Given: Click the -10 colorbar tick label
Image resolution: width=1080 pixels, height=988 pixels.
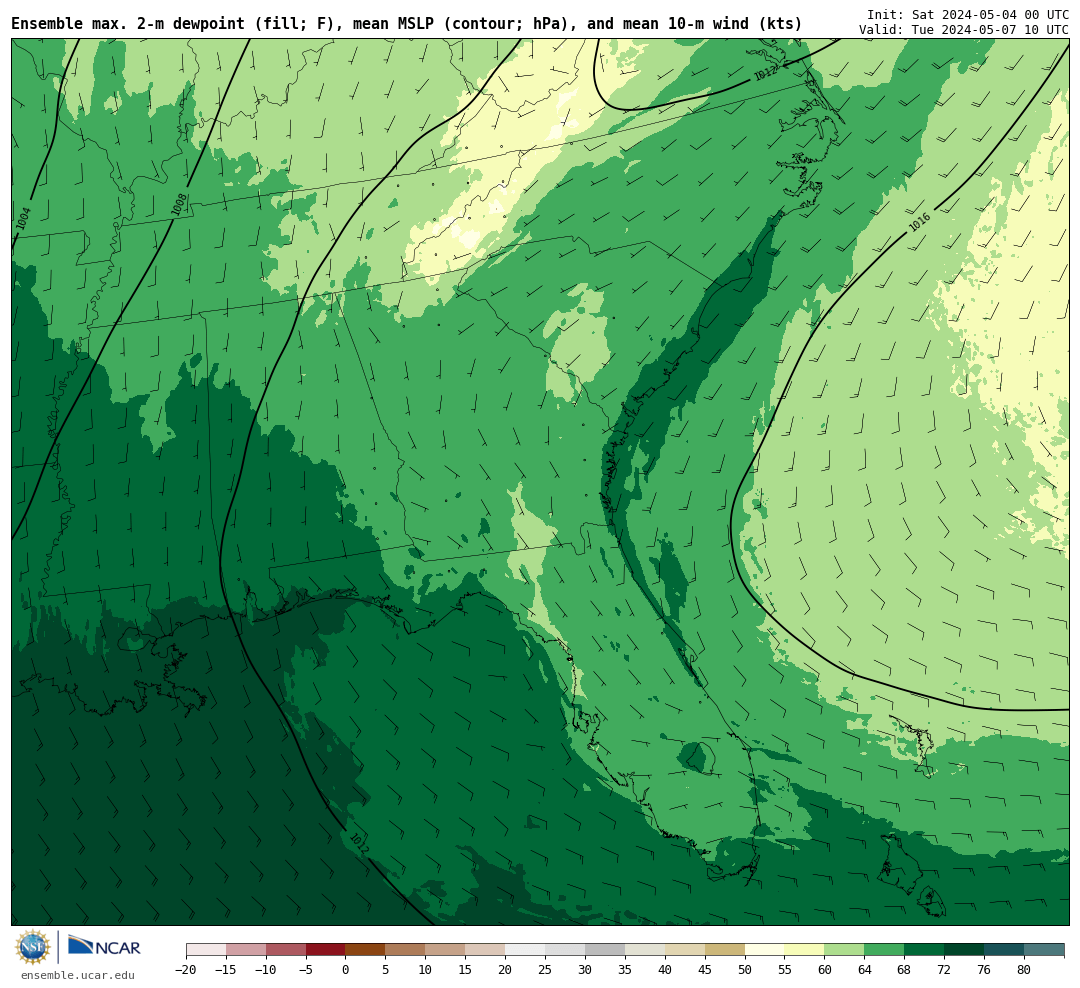Looking at the screenshot, I should click(x=266, y=970).
